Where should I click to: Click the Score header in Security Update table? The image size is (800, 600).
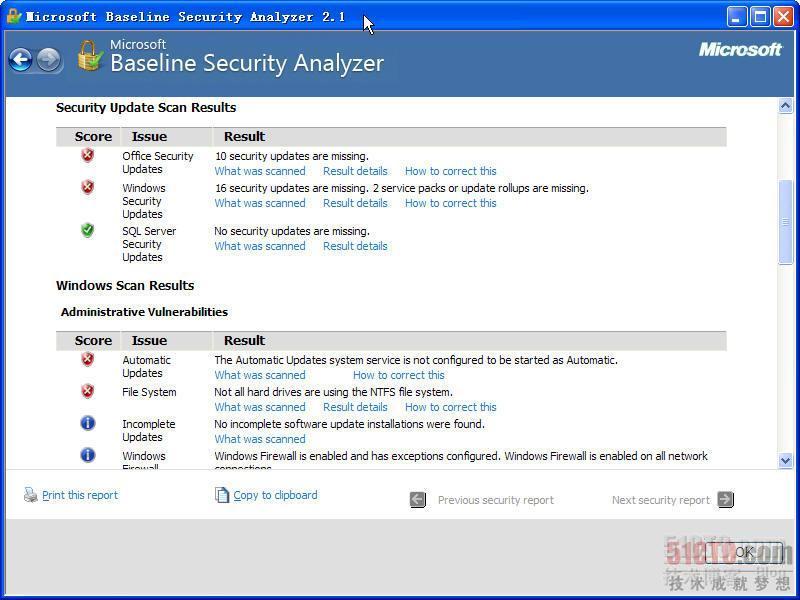93,137
